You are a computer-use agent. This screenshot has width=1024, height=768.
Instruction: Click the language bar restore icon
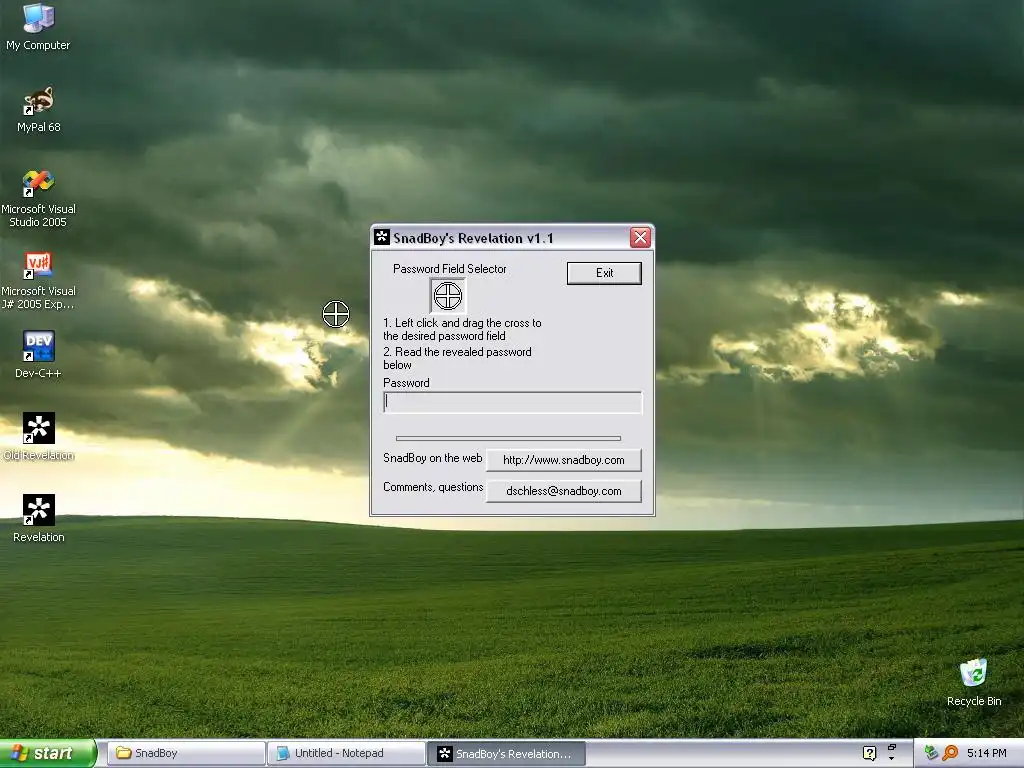tap(891, 748)
